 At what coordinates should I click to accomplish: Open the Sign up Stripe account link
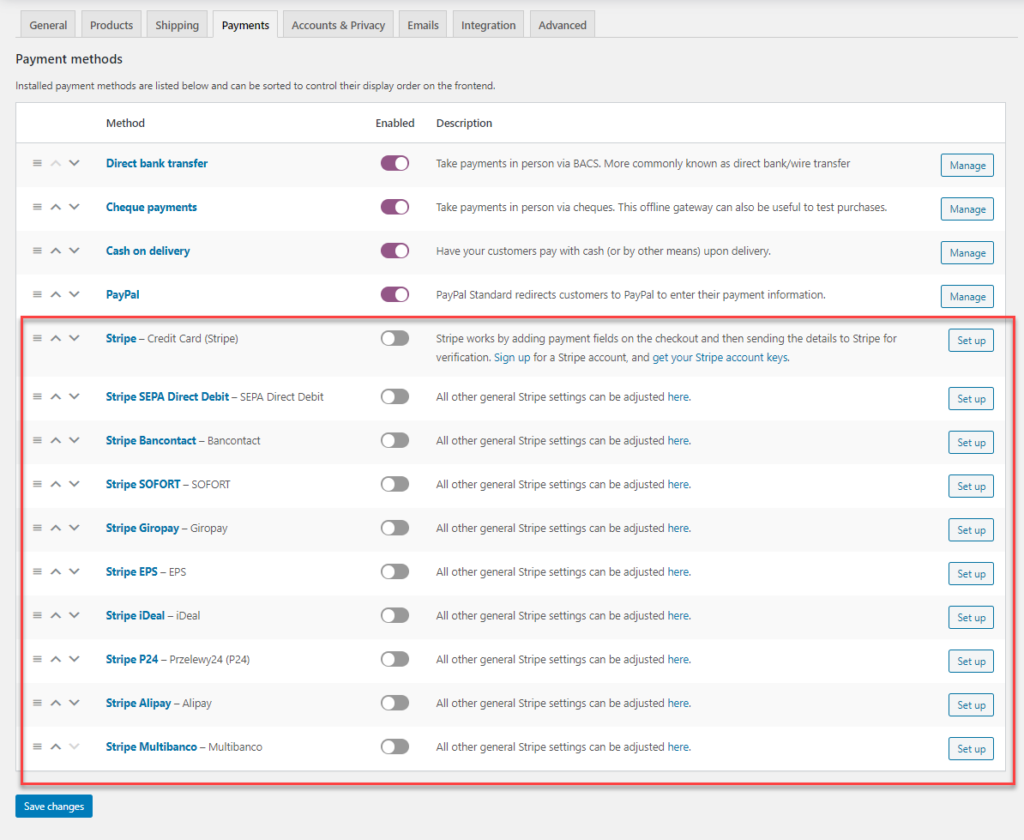tap(512, 357)
